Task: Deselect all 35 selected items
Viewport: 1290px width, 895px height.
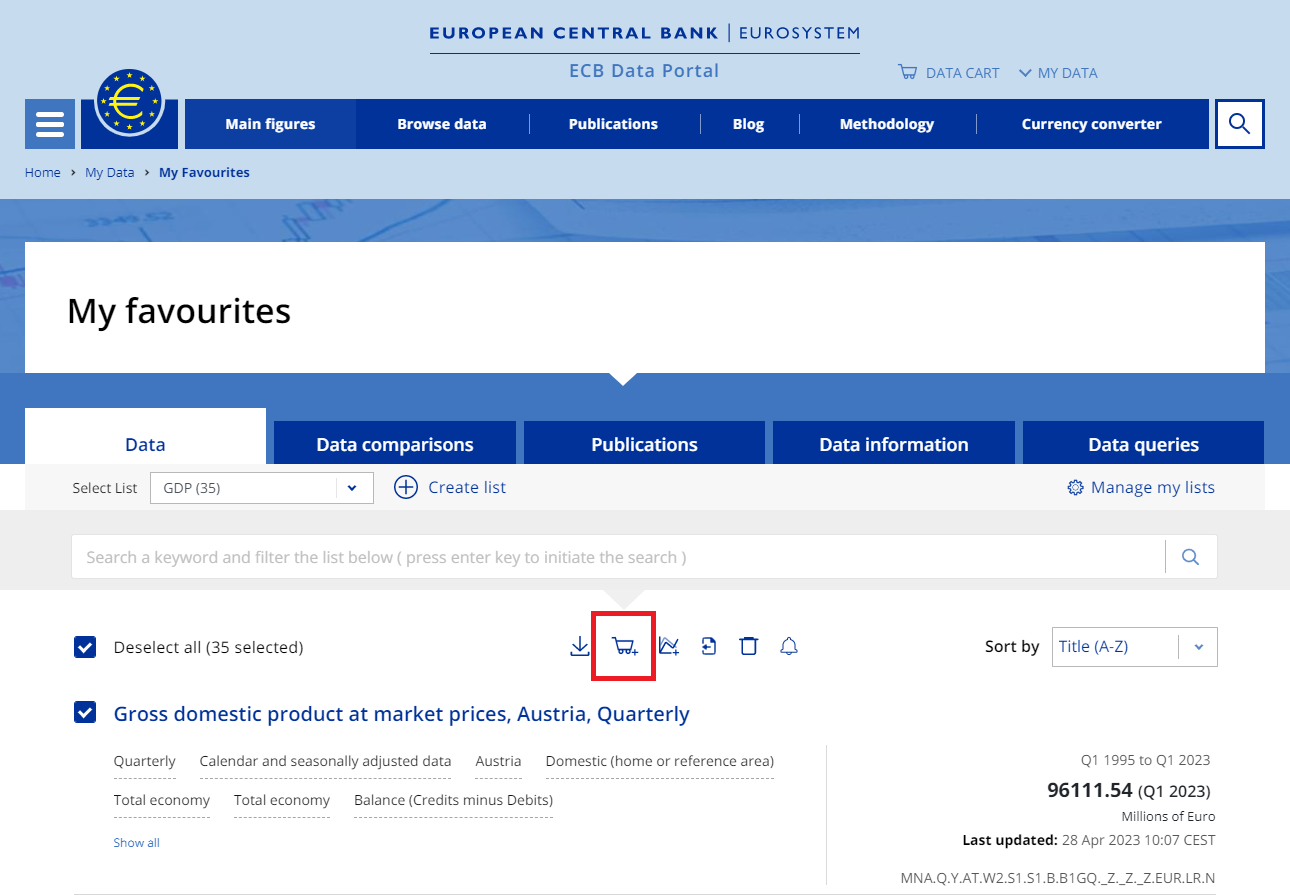Action: pyautogui.click(x=85, y=647)
